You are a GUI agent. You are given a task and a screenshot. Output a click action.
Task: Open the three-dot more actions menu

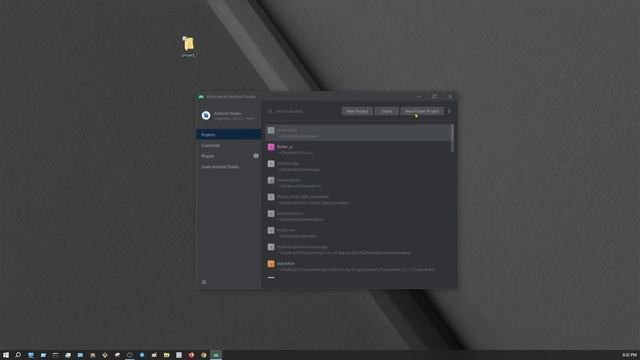449,111
